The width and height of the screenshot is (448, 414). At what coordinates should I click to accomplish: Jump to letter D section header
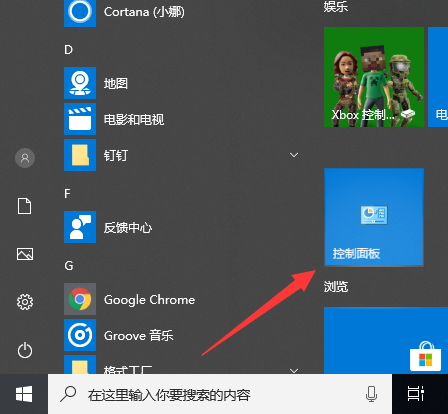pos(68,50)
